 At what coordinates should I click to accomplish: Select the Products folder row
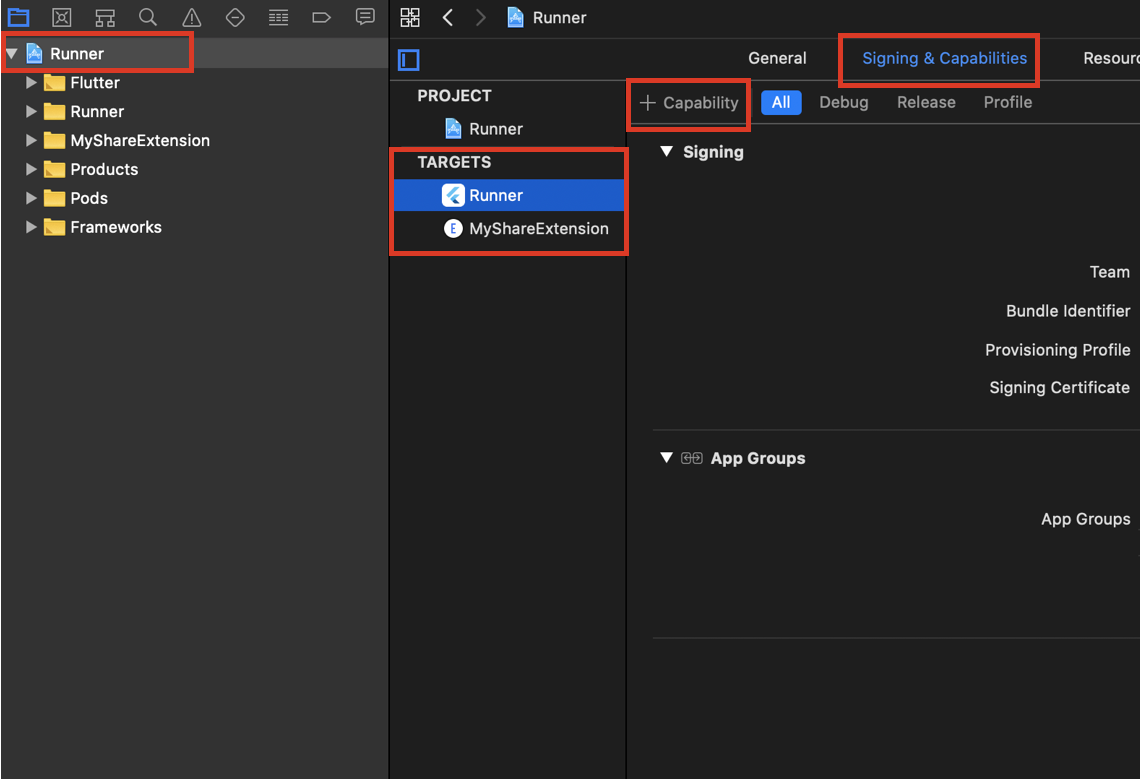click(x=194, y=169)
